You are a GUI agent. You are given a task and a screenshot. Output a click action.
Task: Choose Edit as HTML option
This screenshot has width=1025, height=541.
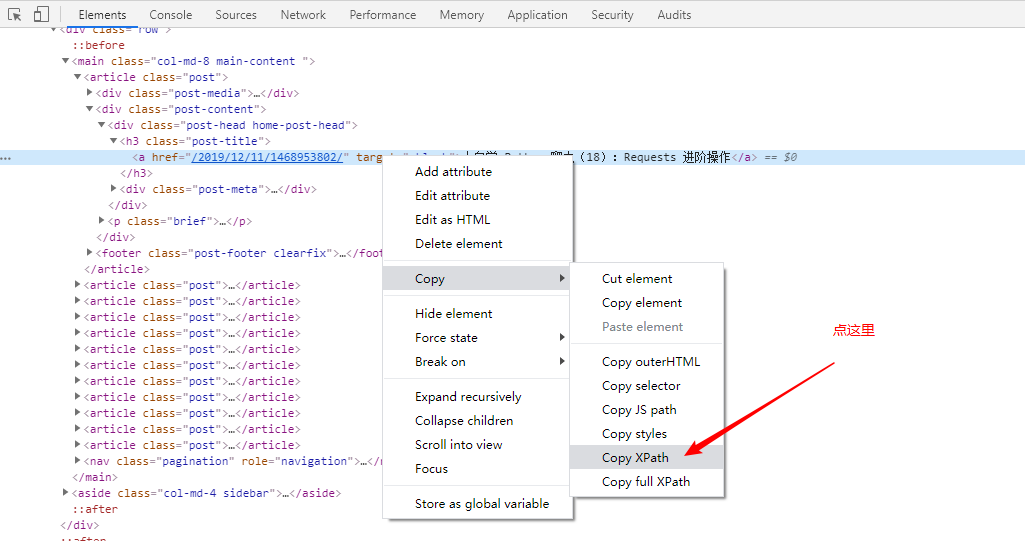tap(452, 219)
